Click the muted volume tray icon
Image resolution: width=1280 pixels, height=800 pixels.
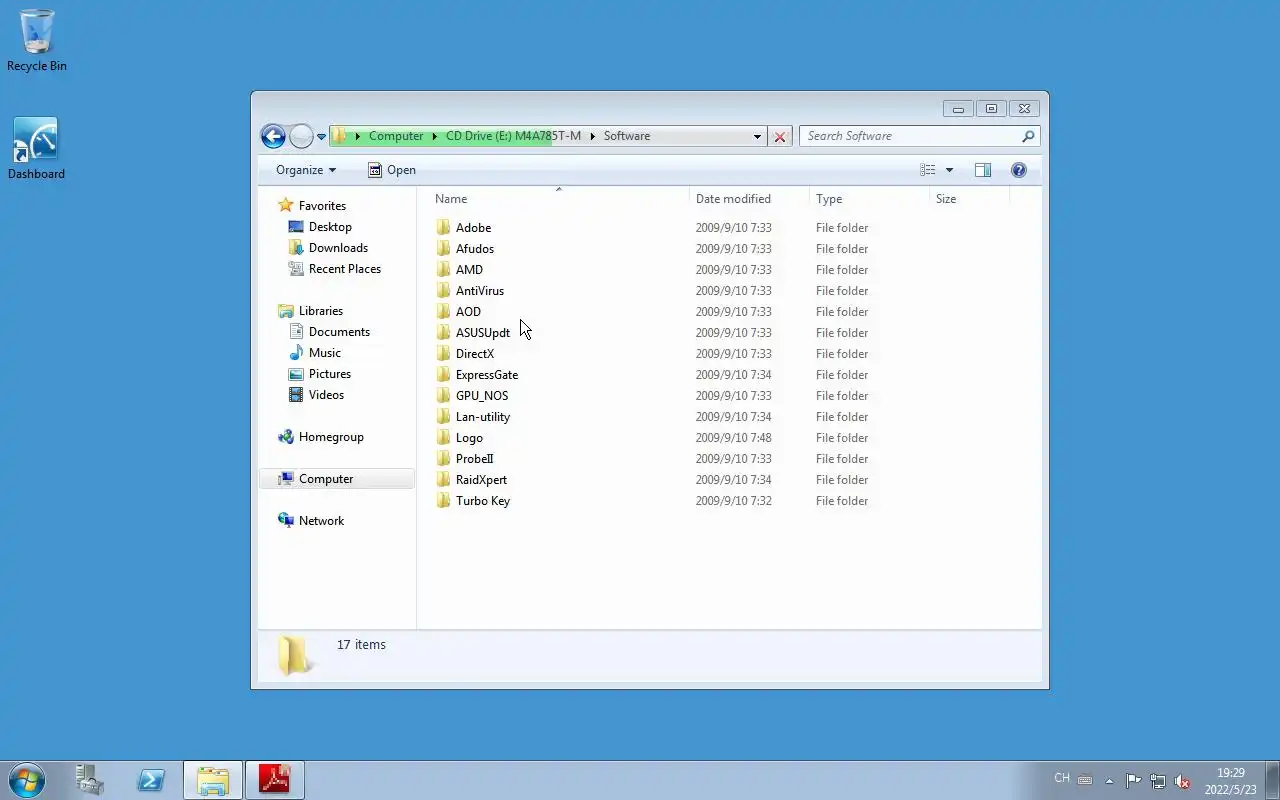[1182, 781]
